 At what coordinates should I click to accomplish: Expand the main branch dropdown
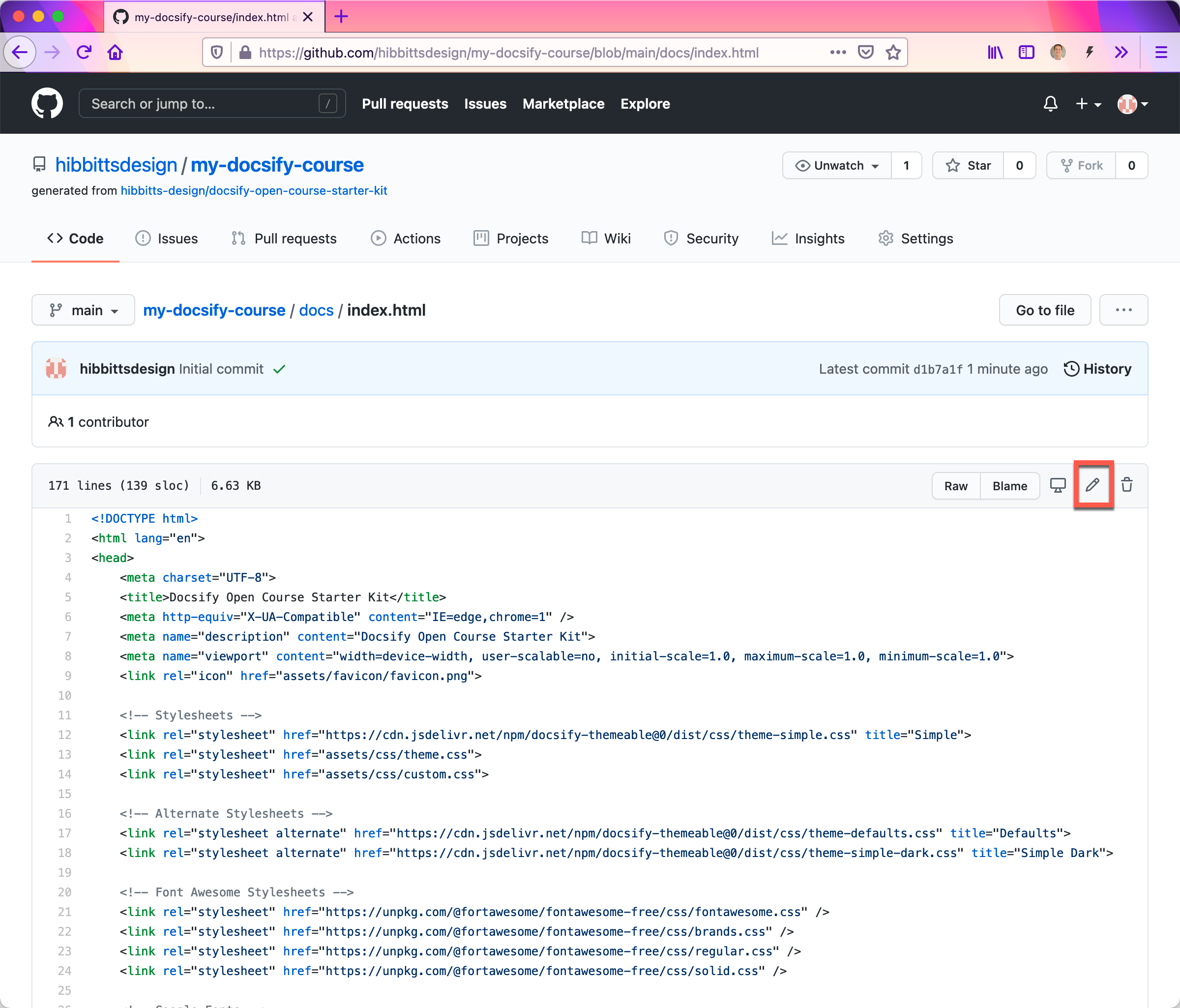coord(83,310)
